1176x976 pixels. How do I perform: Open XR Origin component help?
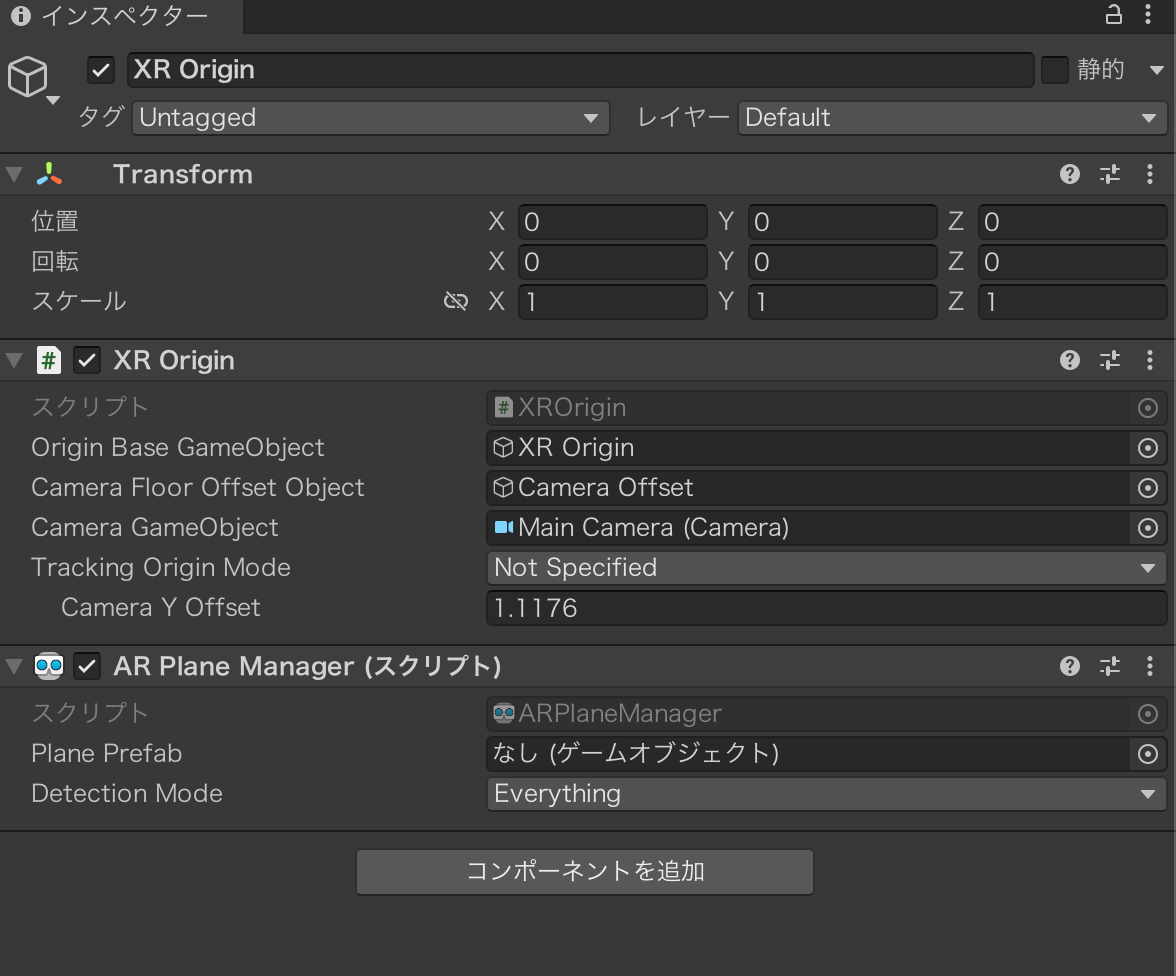[x=1070, y=360]
